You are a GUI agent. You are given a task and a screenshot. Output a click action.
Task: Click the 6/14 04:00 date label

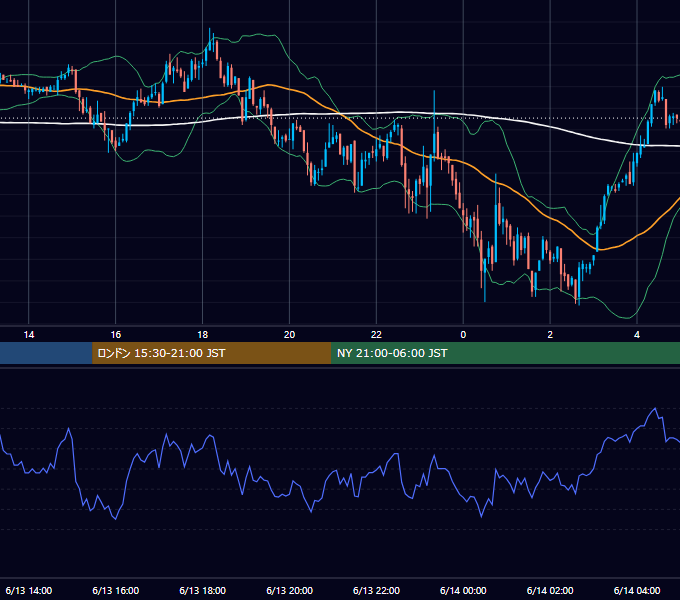(637, 590)
